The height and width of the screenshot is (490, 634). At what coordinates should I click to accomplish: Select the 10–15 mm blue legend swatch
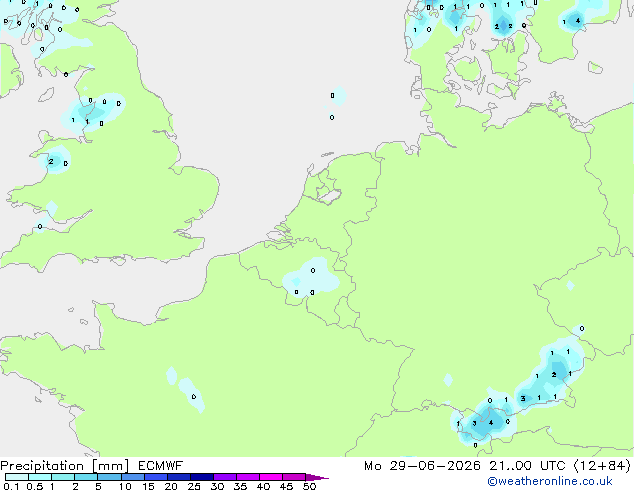132,477
